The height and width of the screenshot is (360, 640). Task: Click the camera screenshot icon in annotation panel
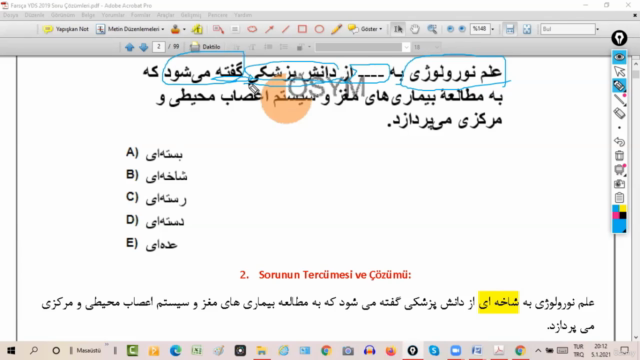point(619,184)
